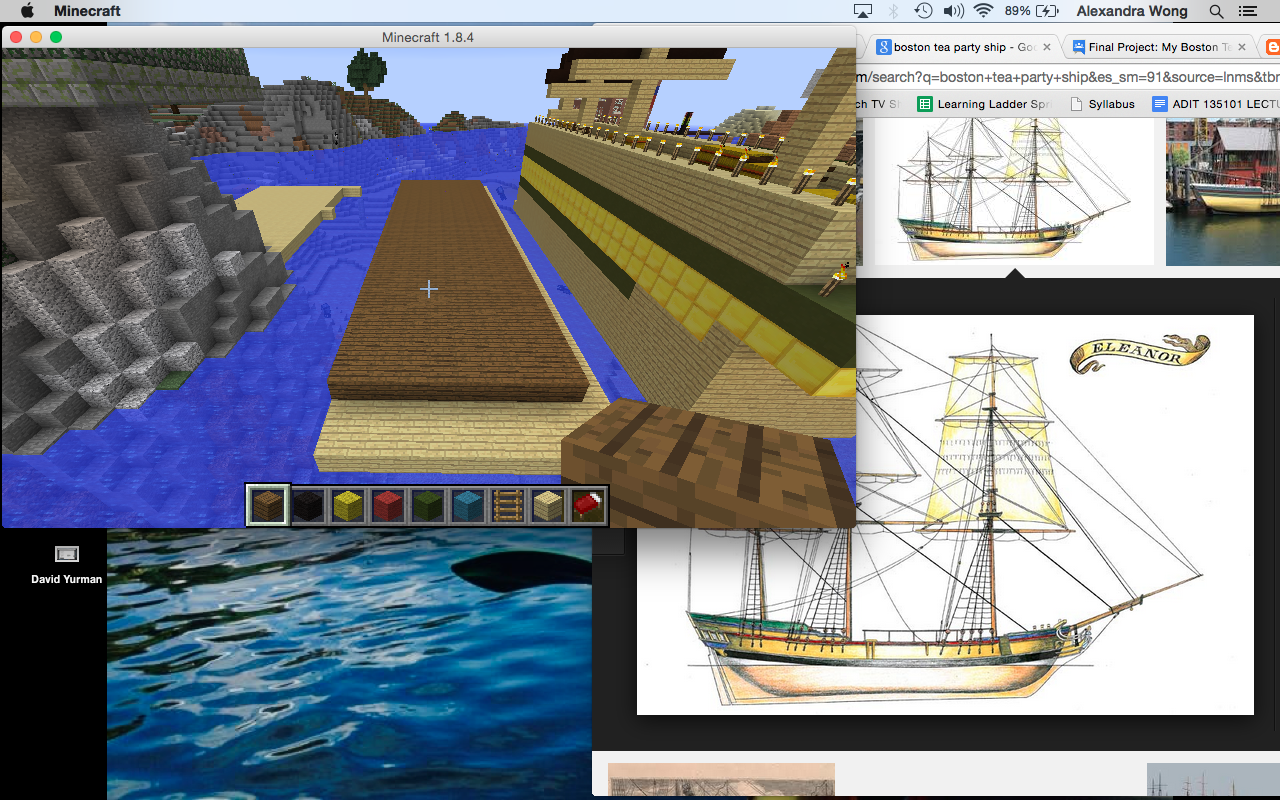The height and width of the screenshot is (800, 1280).
Task: Click the Minecraft 1.8.4 window title bar
Action: click(428, 37)
